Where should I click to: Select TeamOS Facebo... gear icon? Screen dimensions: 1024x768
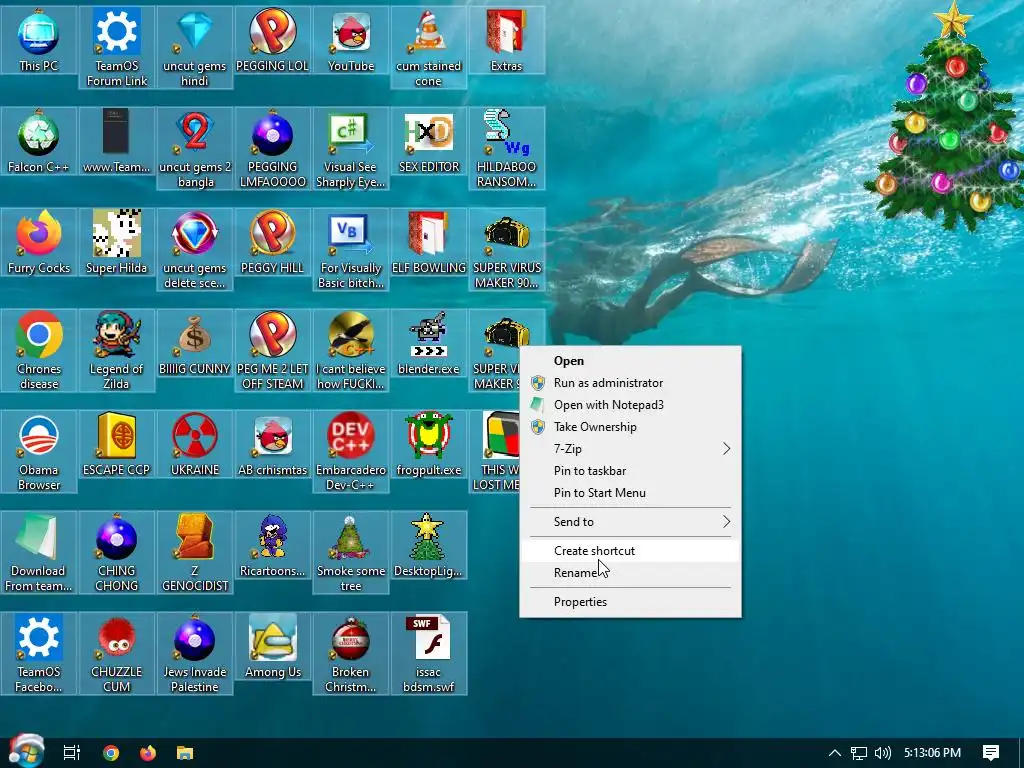pos(39,654)
